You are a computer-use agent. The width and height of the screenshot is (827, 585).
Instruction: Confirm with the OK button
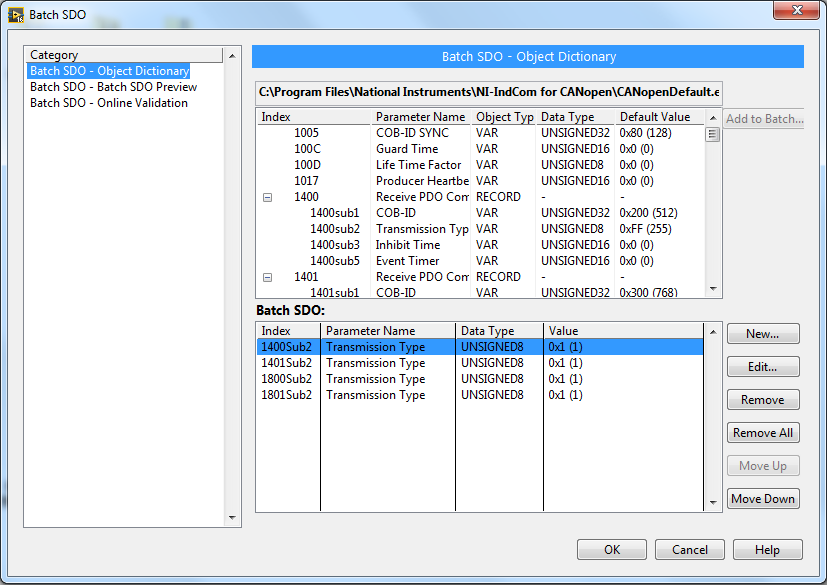(x=612, y=550)
